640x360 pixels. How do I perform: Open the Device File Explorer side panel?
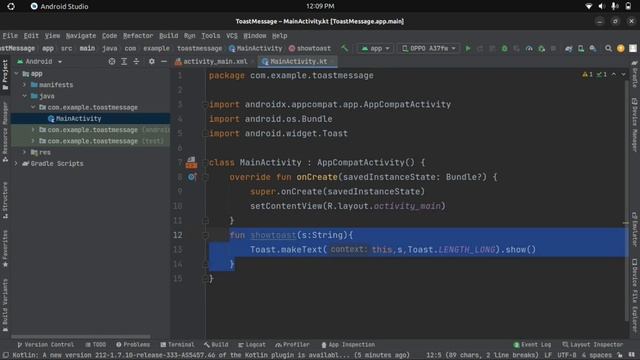635,296
